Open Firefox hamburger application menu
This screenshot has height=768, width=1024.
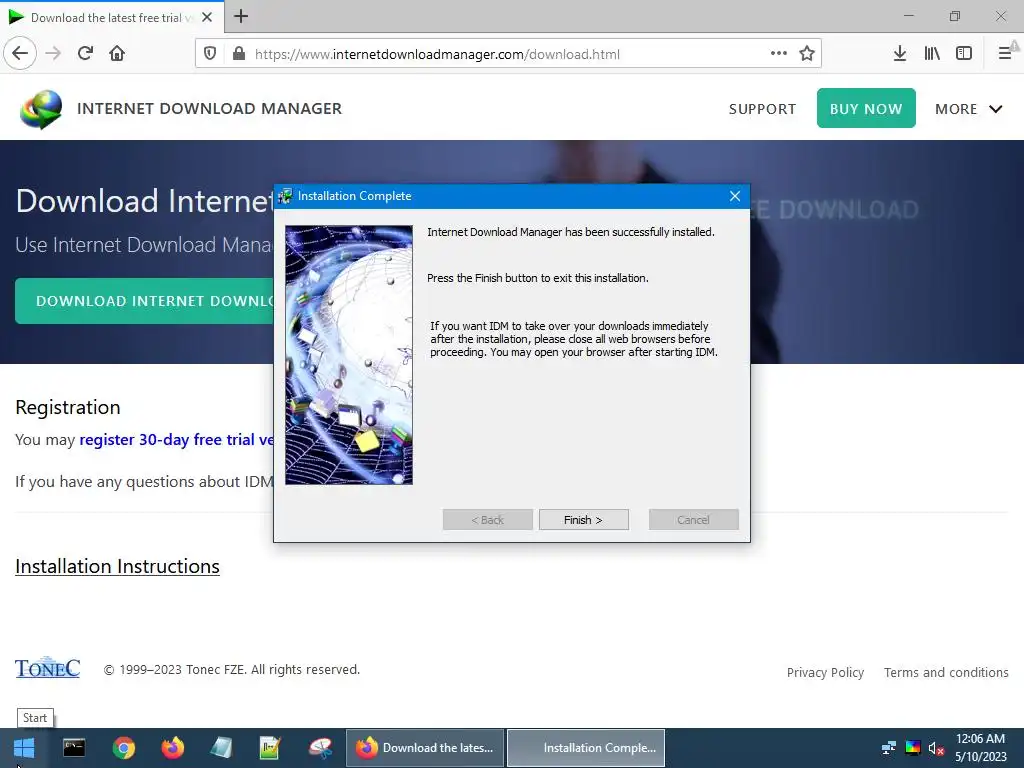click(1005, 54)
